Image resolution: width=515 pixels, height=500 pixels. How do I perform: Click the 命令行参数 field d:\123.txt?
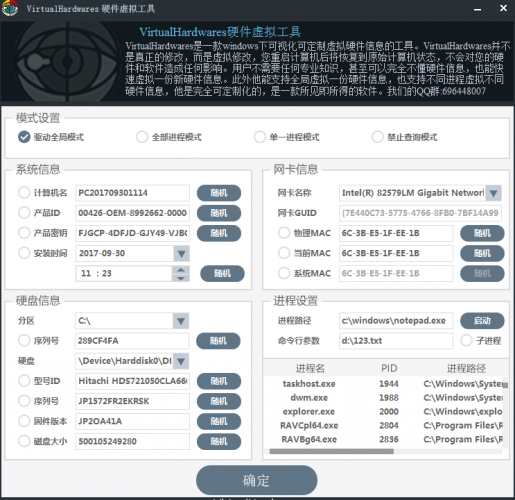pyautogui.click(x=396, y=341)
